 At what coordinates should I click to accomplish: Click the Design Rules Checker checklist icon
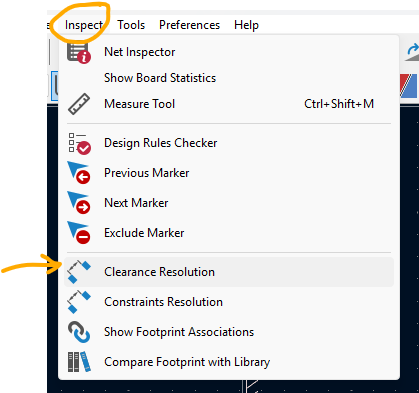click(x=79, y=144)
